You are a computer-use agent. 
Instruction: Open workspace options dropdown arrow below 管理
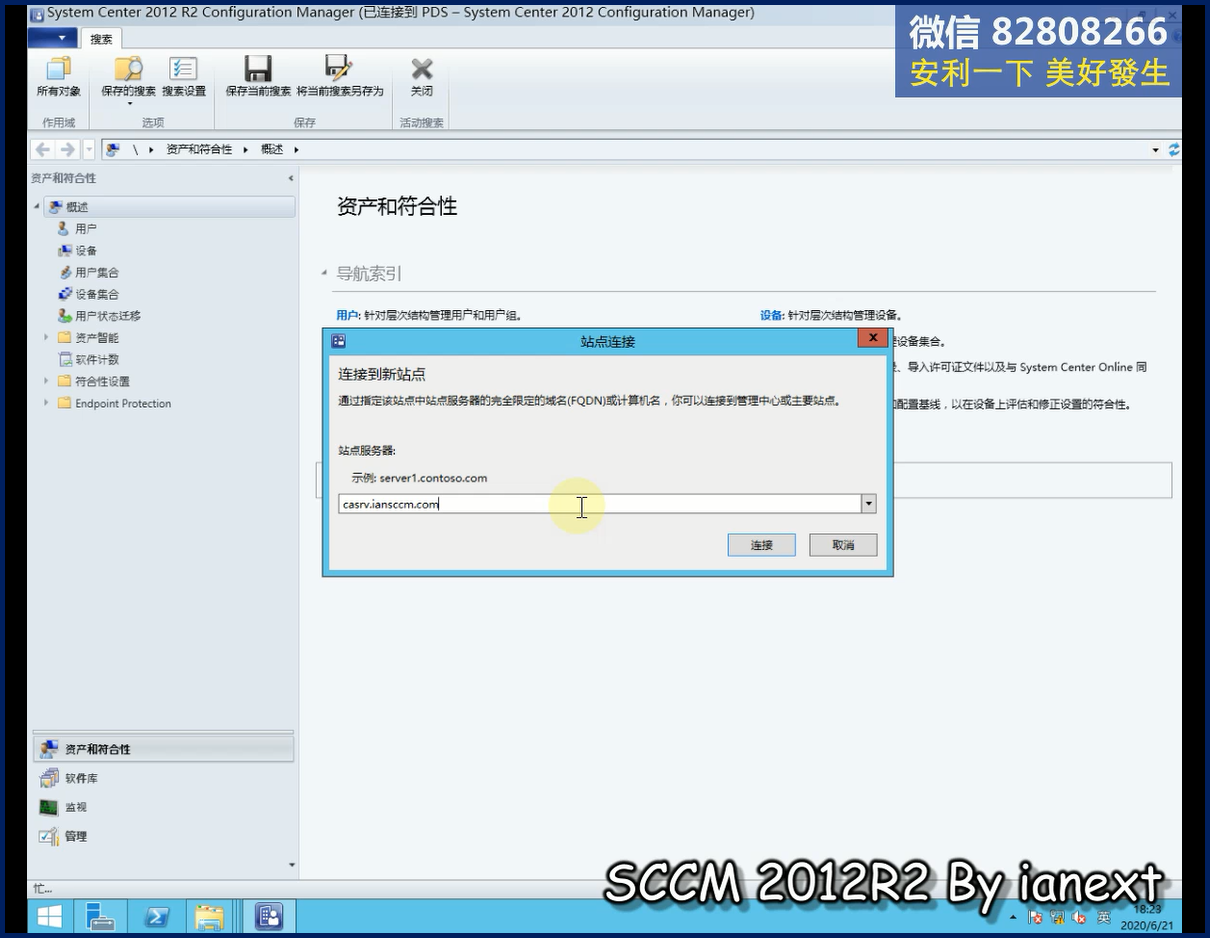(x=292, y=865)
